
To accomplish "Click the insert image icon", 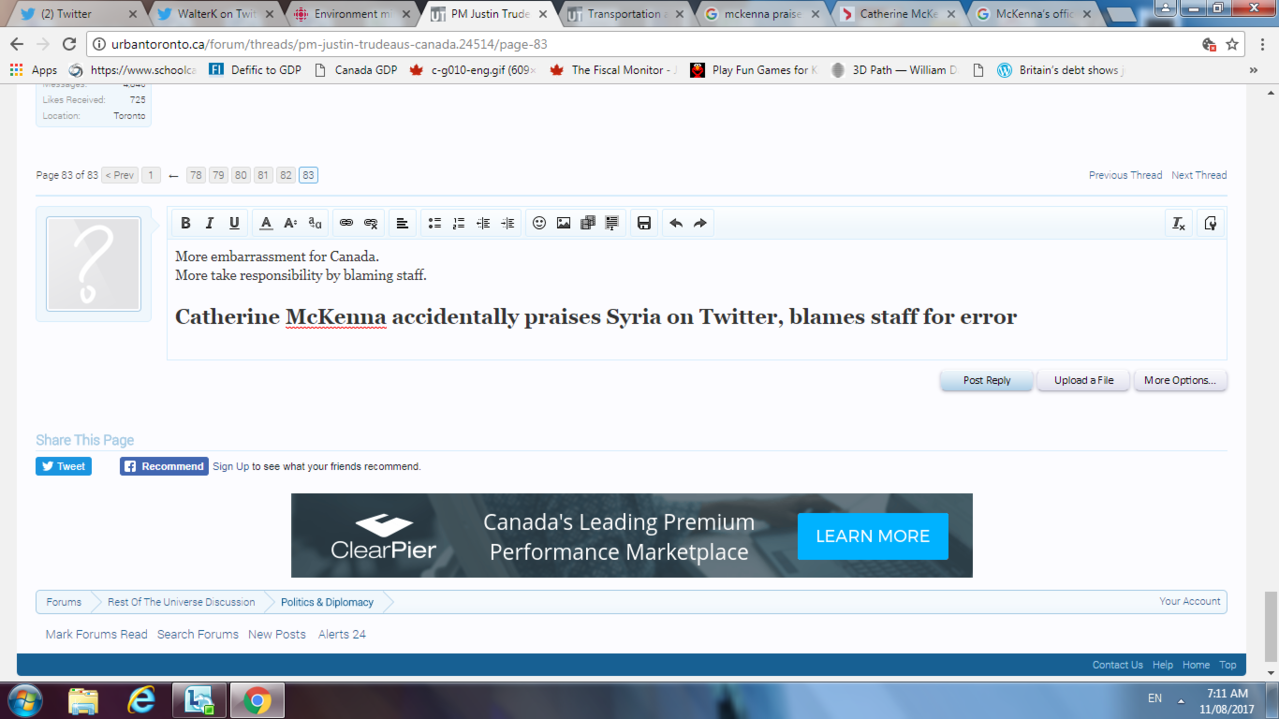I will click(563, 223).
